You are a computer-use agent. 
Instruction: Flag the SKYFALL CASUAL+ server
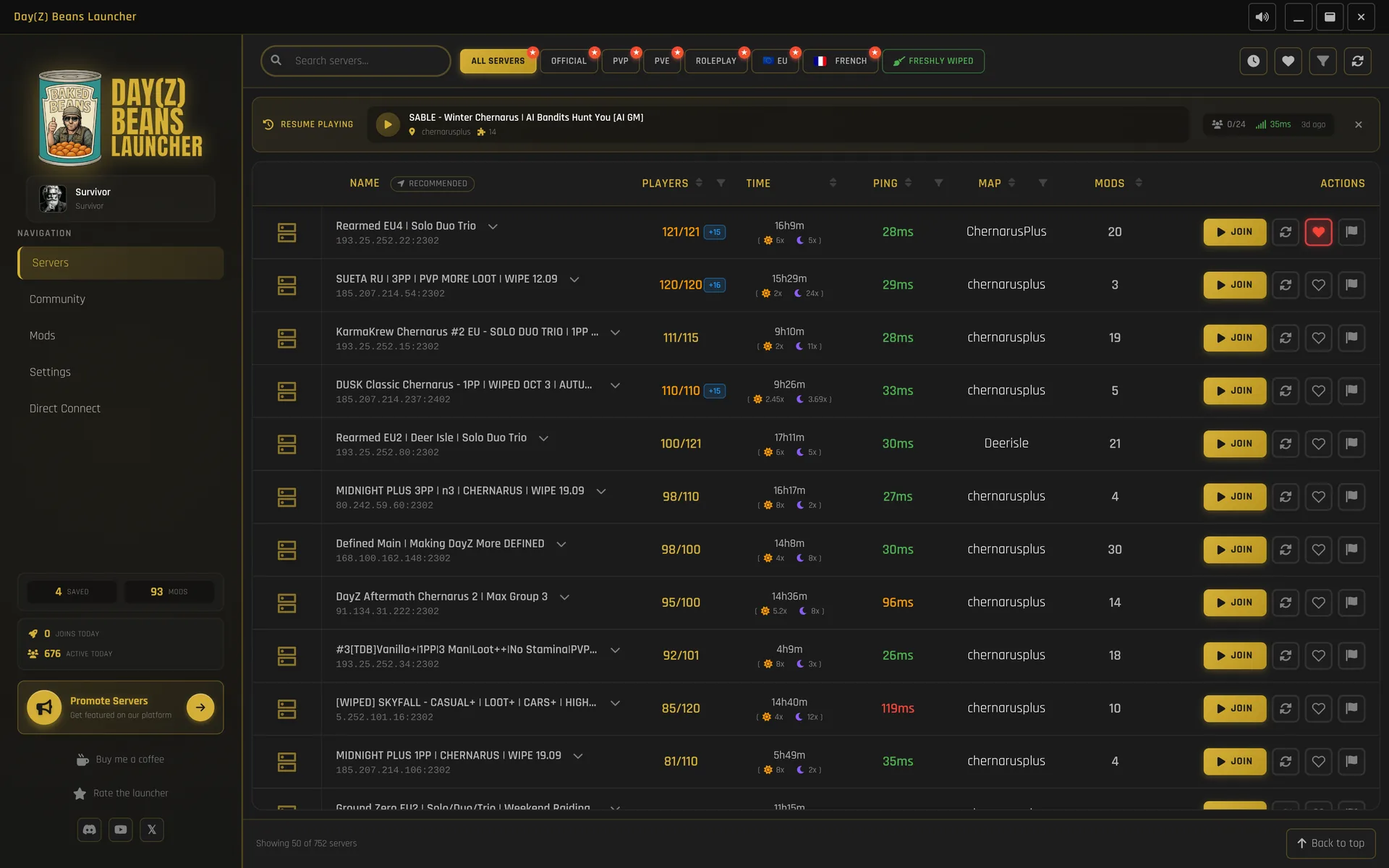point(1351,709)
